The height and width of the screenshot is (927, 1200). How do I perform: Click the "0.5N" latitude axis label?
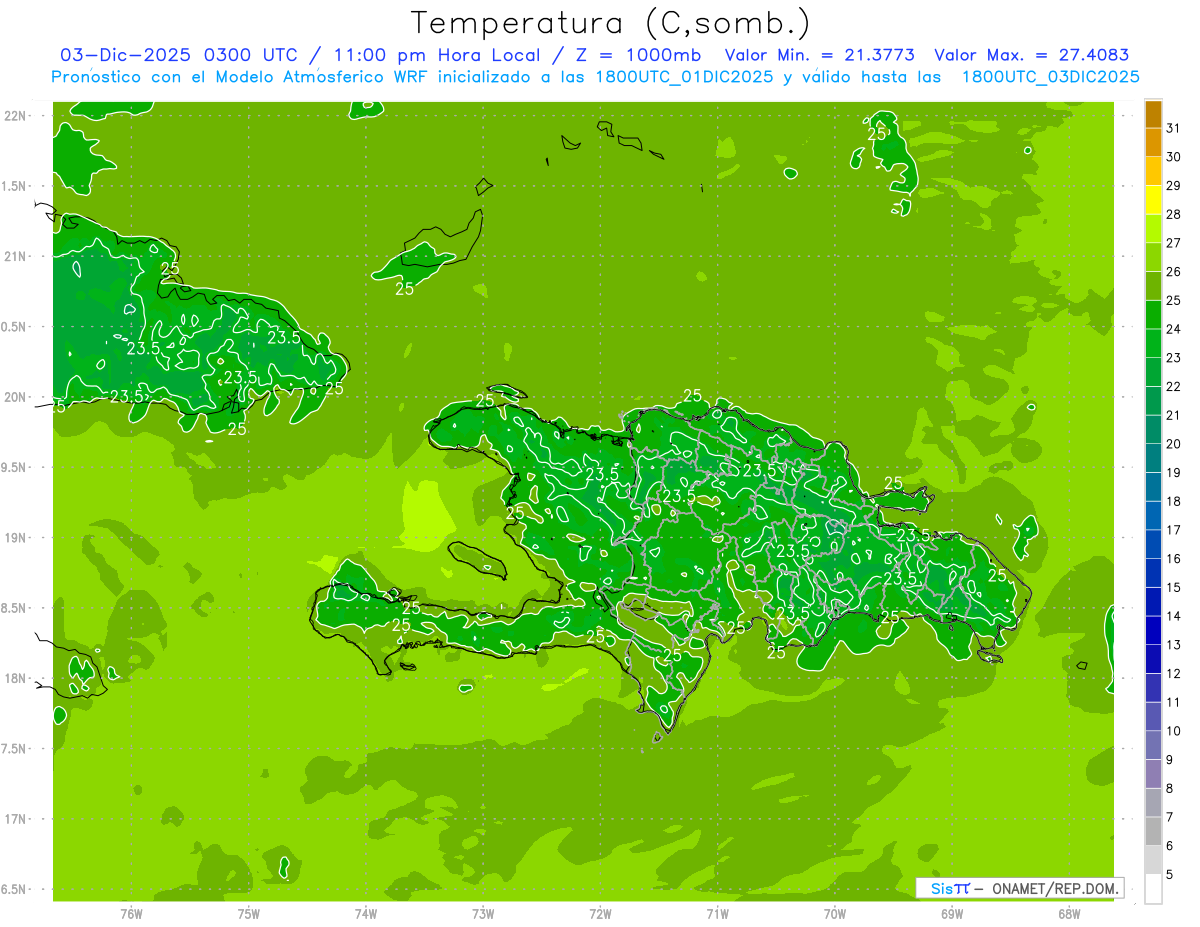15,327
